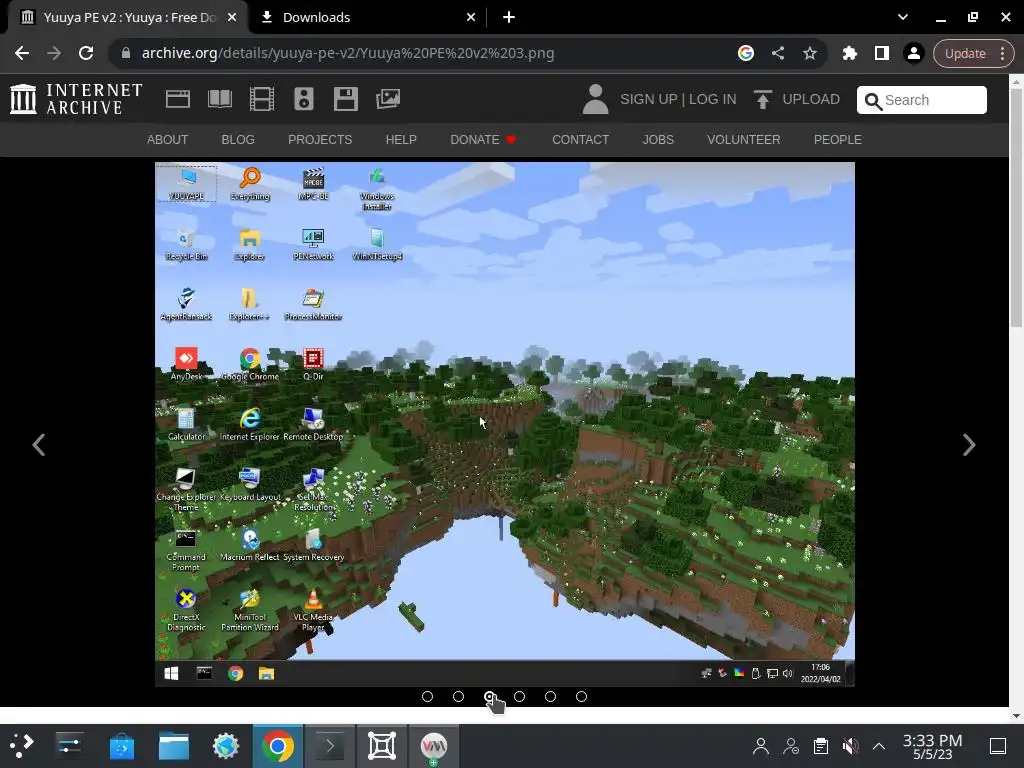The width and height of the screenshot is (1024, 768).
Task: Open clipboard tray icon
Action: click(820, 746)
